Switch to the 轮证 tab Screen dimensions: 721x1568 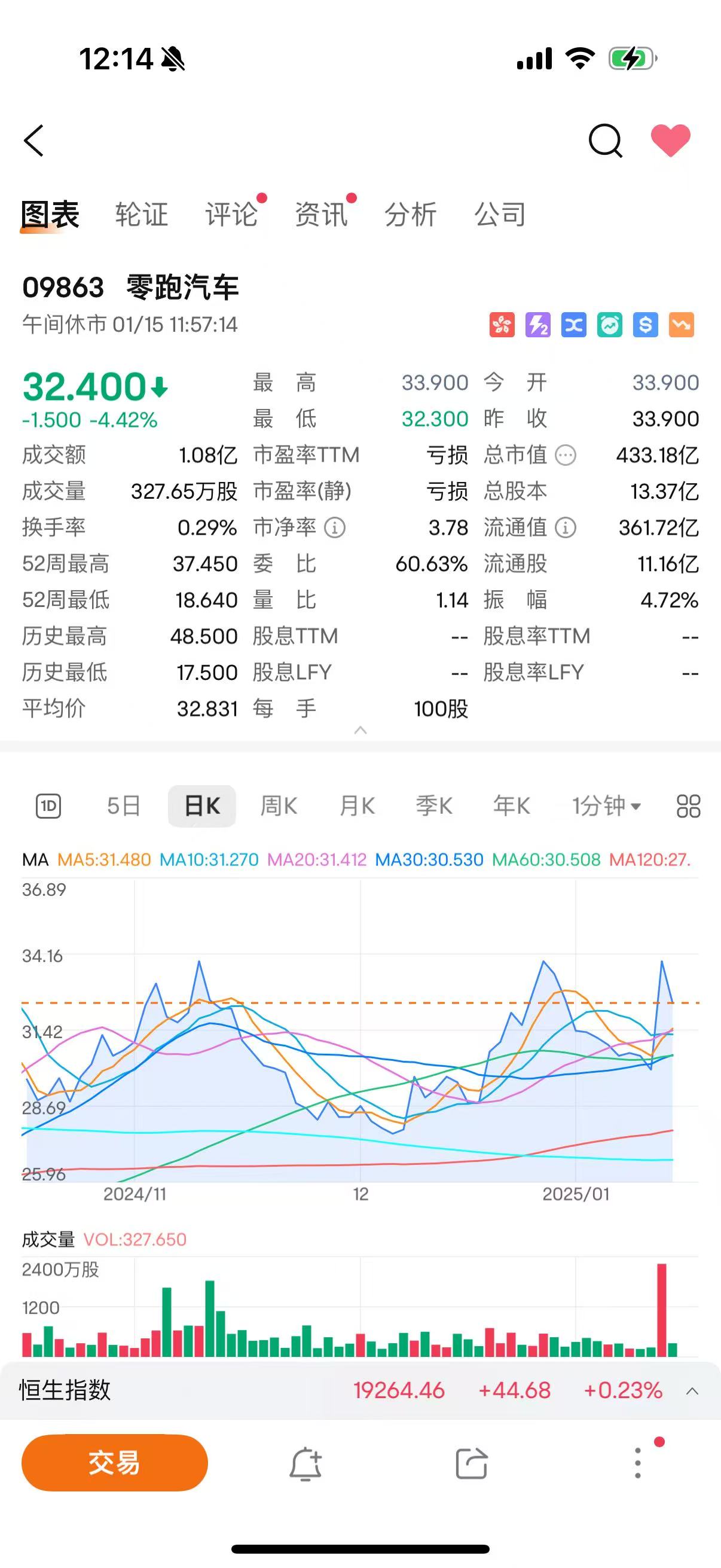click(142, 215)
